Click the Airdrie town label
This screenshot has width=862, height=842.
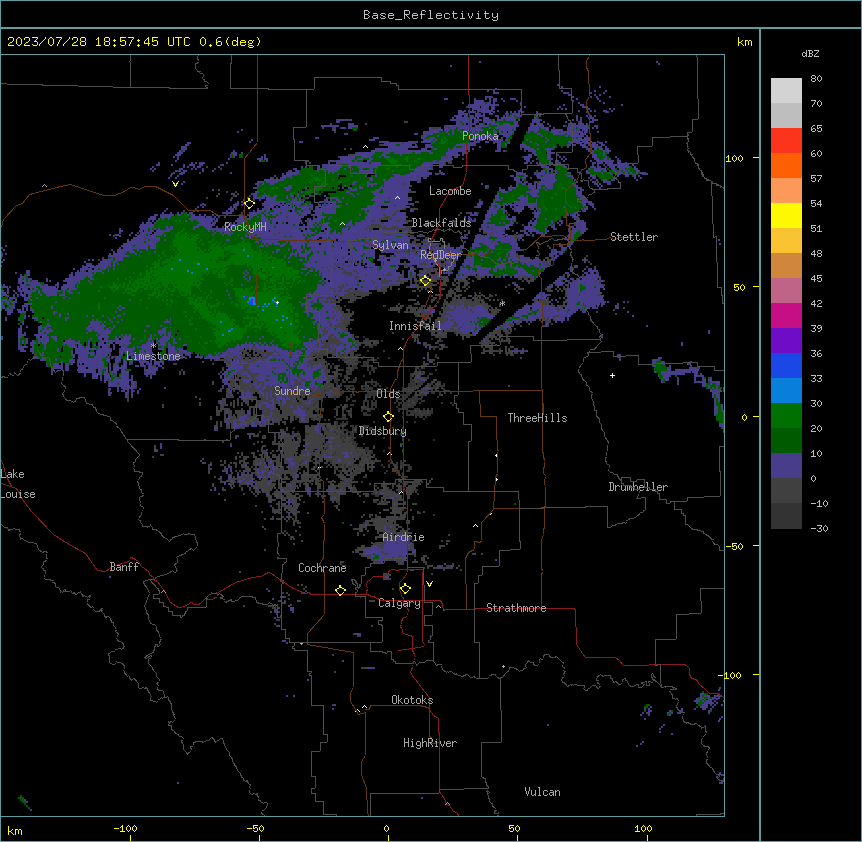(x=404, y=537)
